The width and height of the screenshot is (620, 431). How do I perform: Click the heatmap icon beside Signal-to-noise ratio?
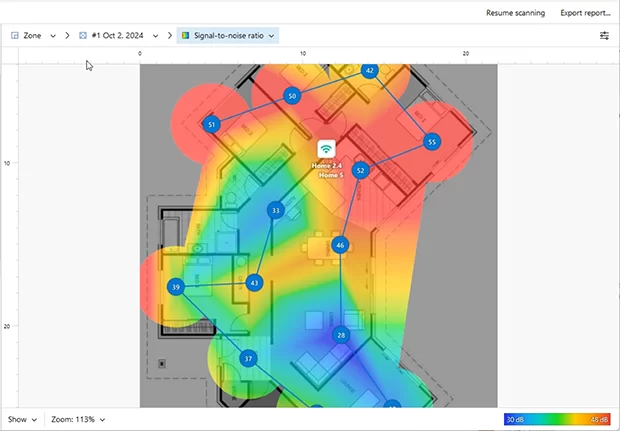(x=185, y=36)
